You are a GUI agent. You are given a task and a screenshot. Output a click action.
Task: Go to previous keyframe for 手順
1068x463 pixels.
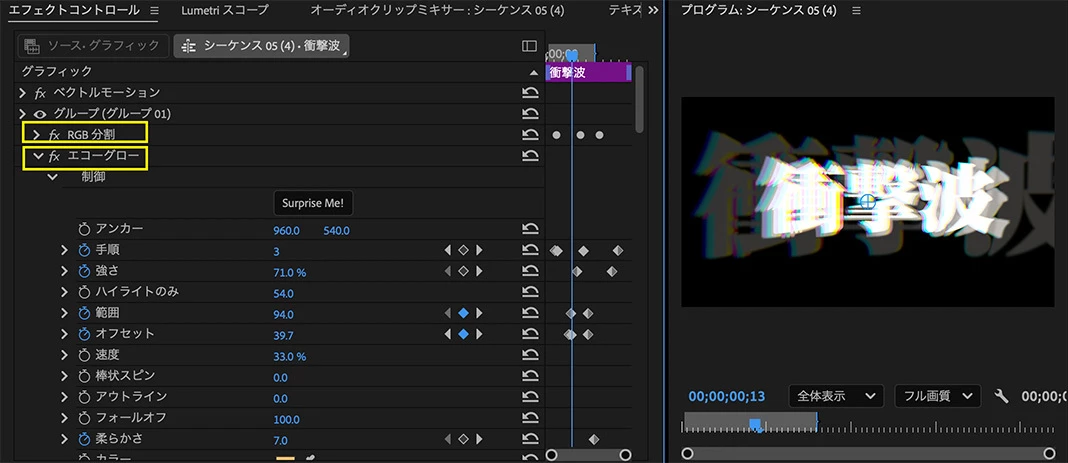447,251
